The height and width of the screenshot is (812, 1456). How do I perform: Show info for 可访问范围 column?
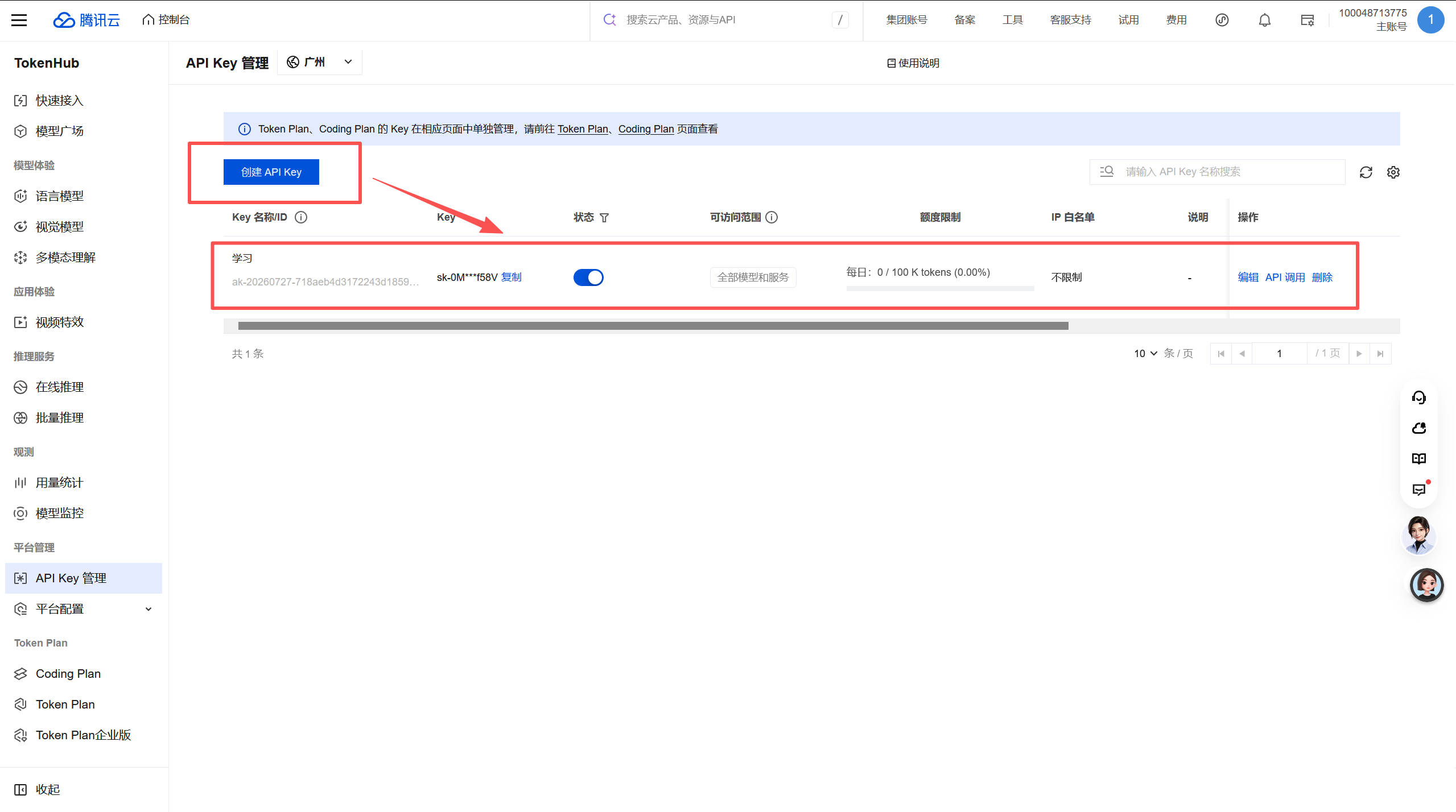point(772,217)
